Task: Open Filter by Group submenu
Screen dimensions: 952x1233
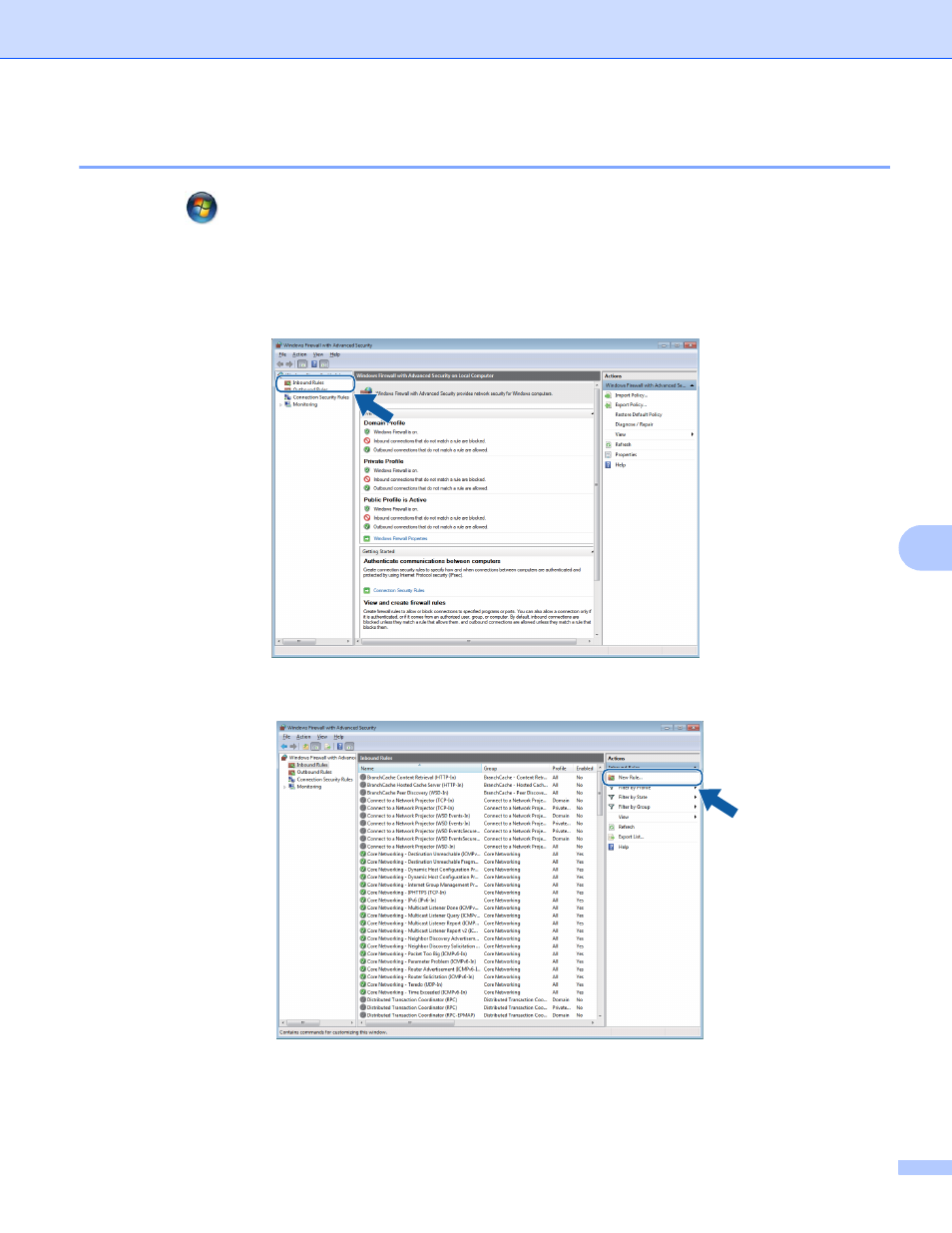Action: [653, 807]
